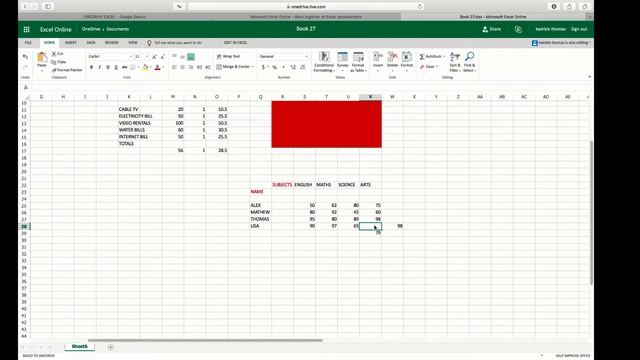Image resolution: width=640 pixels, height=360 pixels.
Task: Collapse the ribbon with the chevron
Action: [x=589, y=77]
